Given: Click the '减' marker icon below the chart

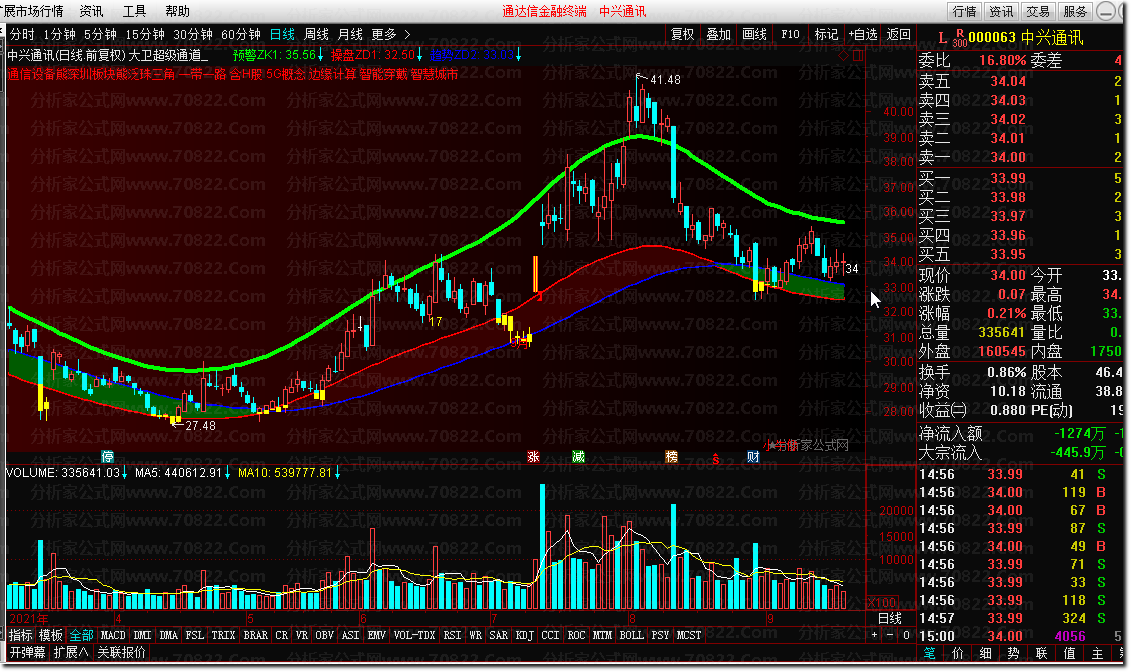Looking at the screenshot, I should click(578, 456).
